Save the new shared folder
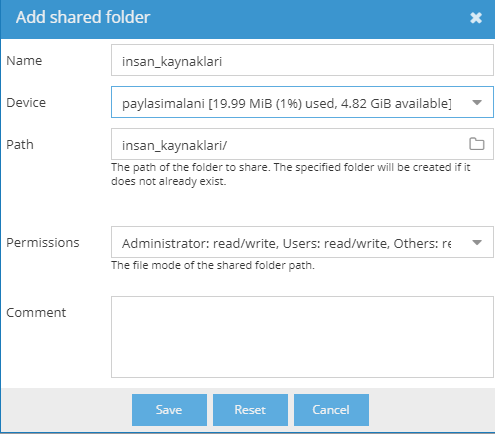Image resolution: width=495 pixels, height=434 pixels. pos(169,410)
